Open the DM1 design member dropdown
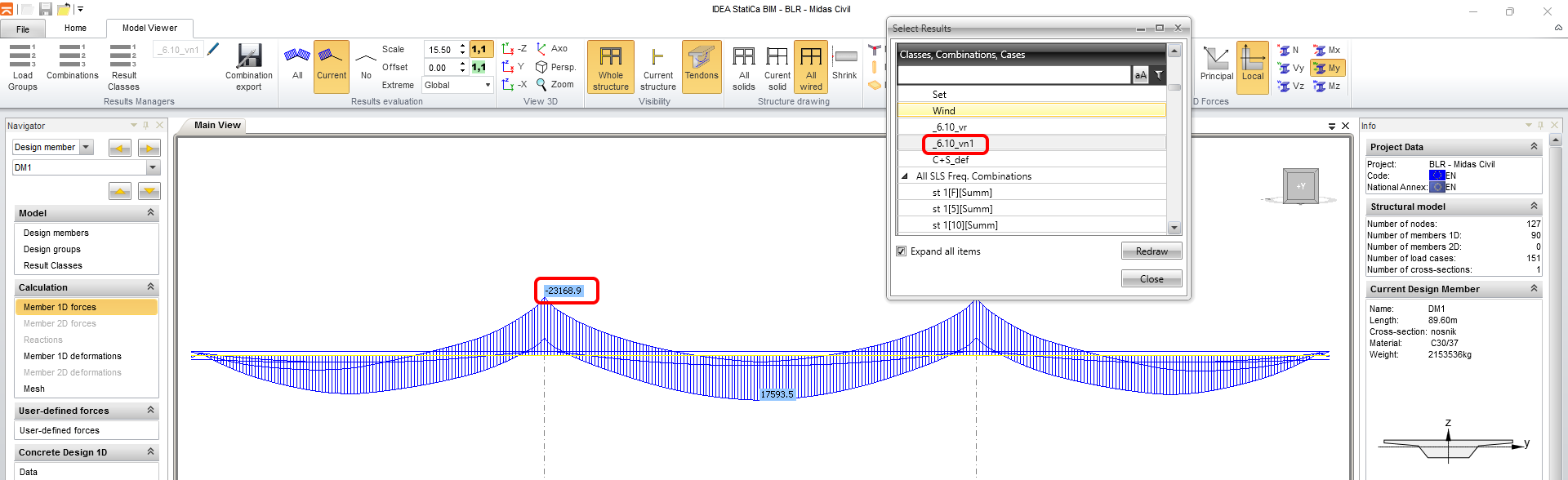This screenshot has width=1568, height=480. 153,167
